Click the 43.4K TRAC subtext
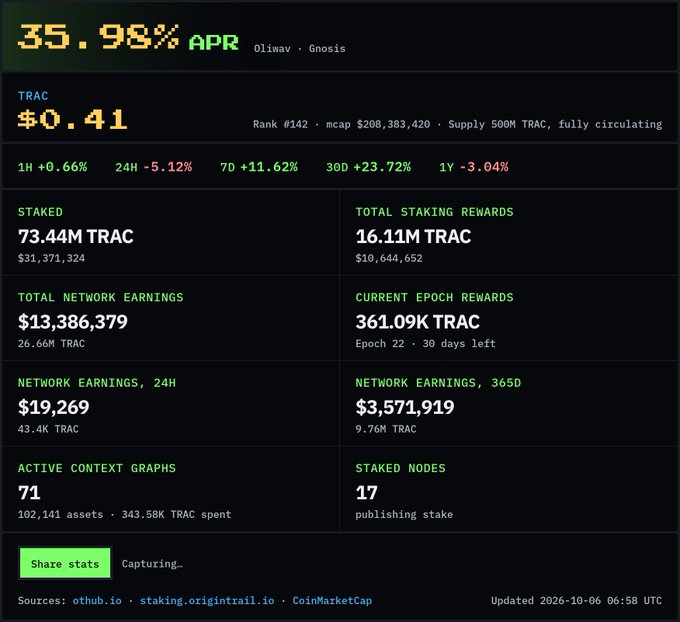Image resolution: width=680 pixels, height=622 pixels. point(48,429)
